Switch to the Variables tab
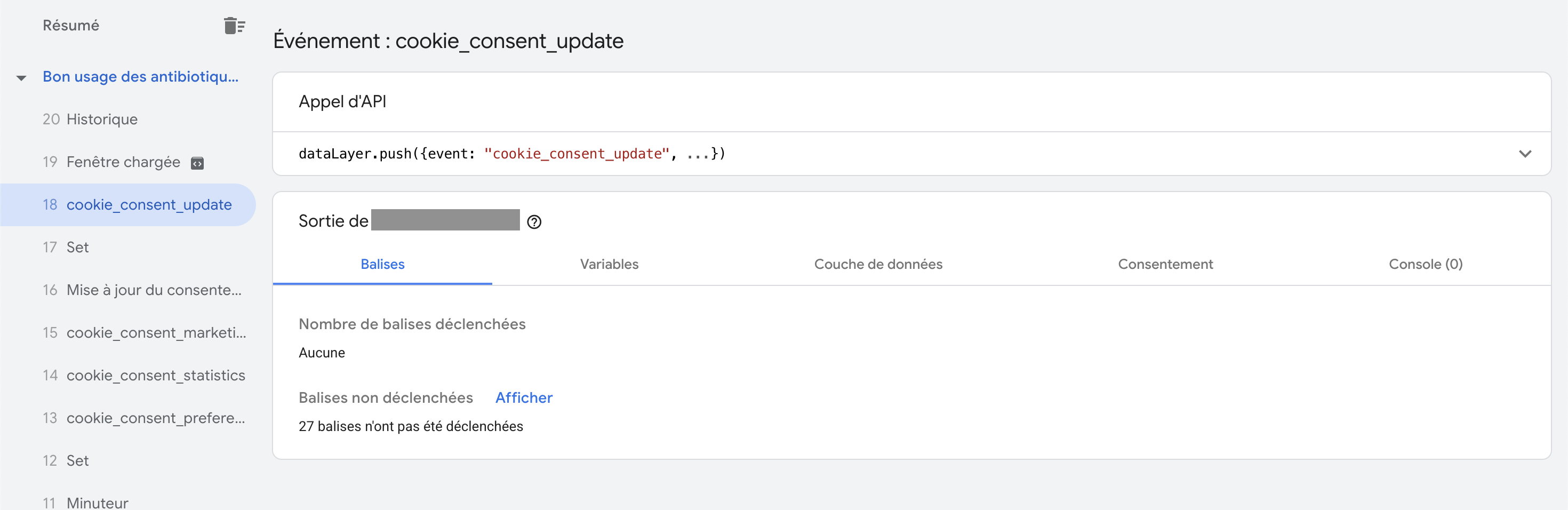This screenshot has height=510, width=1568. [x=609, y=264]
